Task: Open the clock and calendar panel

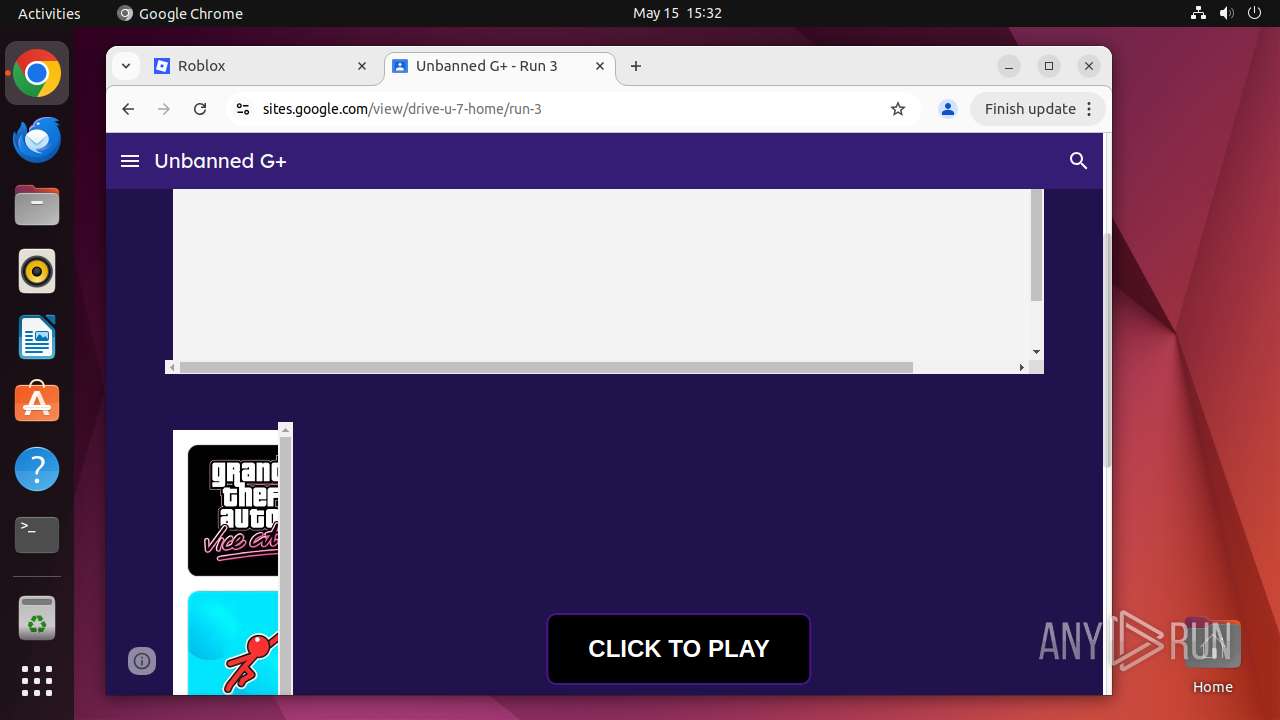Action: [677, 13]
